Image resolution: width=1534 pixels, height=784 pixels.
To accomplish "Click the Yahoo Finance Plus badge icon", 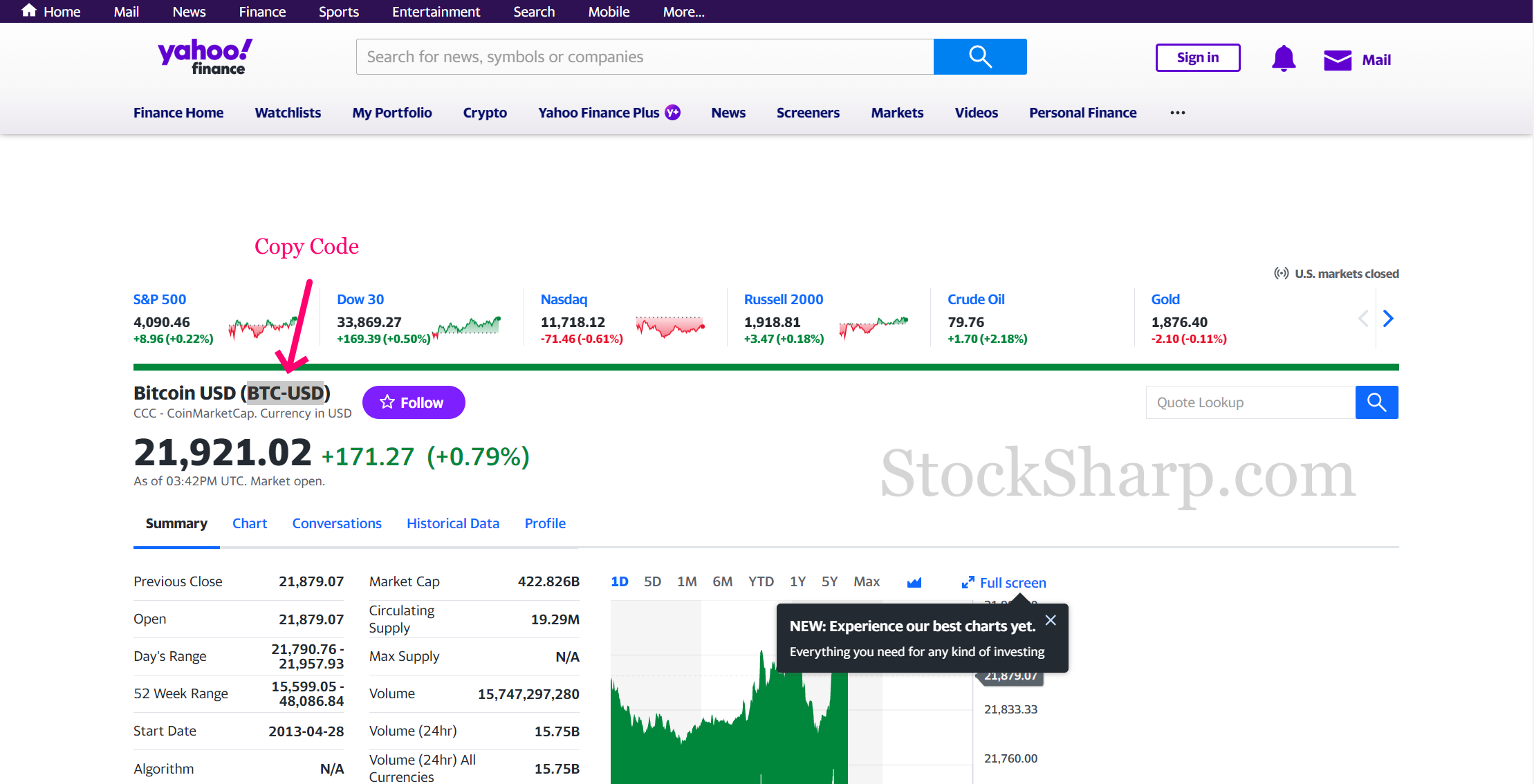I will (x=672, y=112).
